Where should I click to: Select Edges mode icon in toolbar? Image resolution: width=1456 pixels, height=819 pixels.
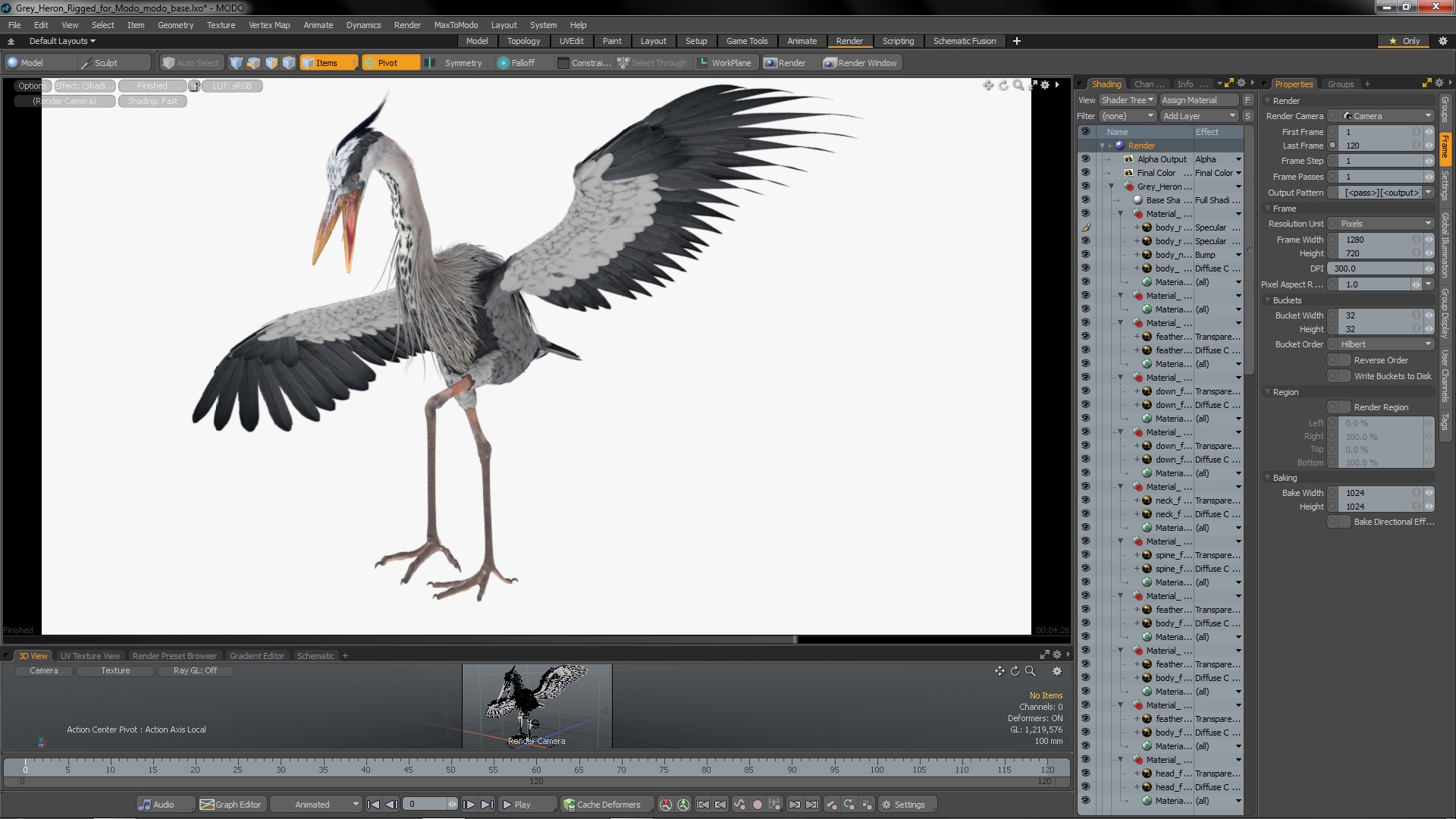(253, 63)
